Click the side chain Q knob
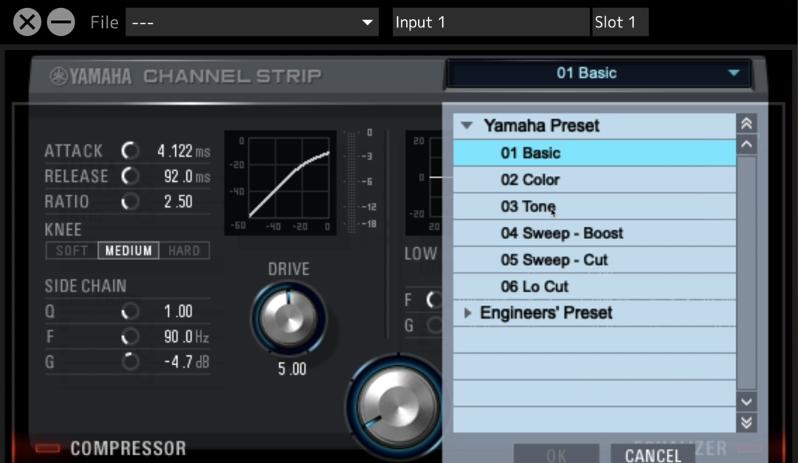The height and width of the screenshot is (463, 798). (130, 311)
